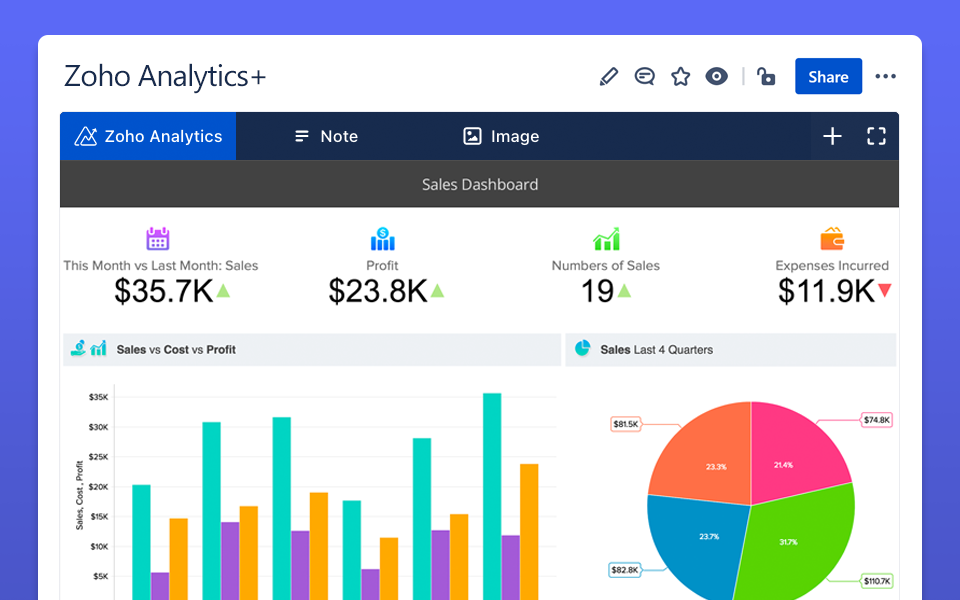Open the comments speech bubble icon
Viewport: 960px width, 600px height.
click(645, 77)
